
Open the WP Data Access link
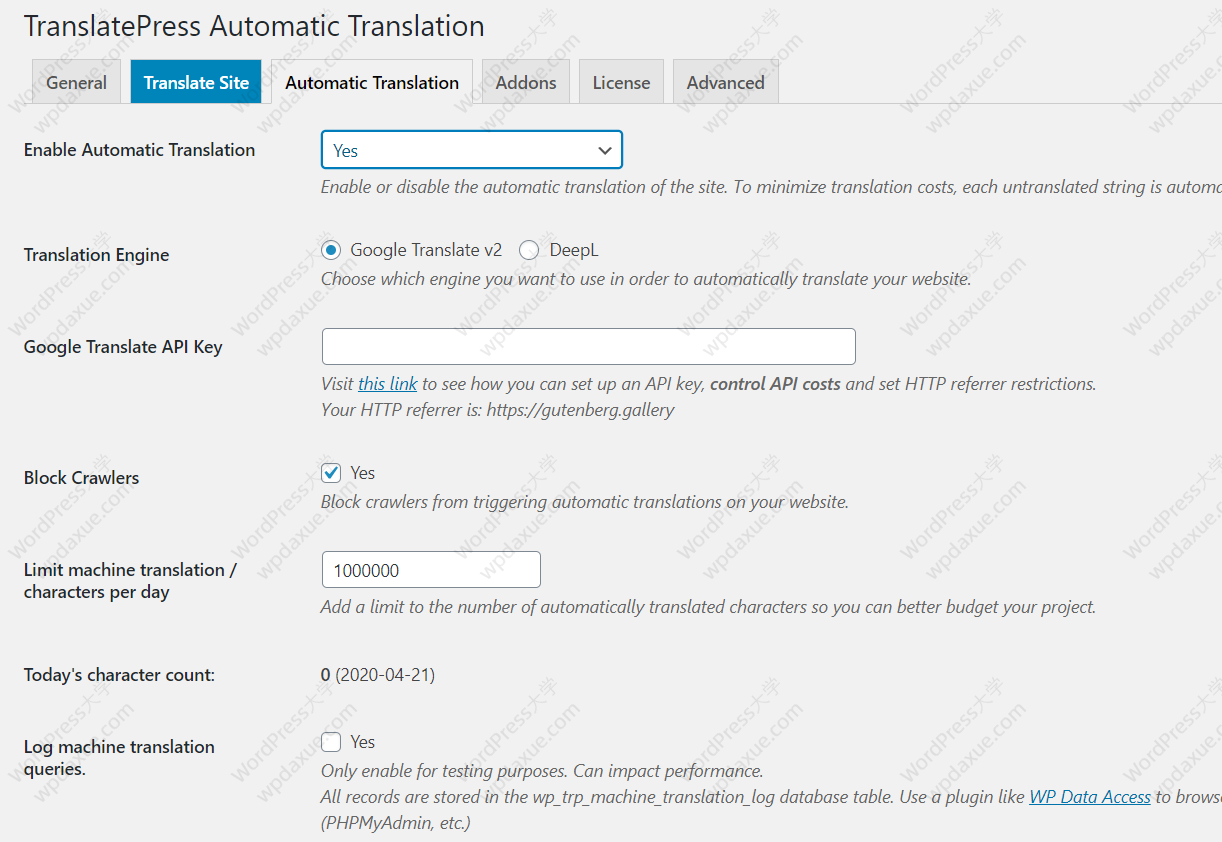[x=1090, y=797]
